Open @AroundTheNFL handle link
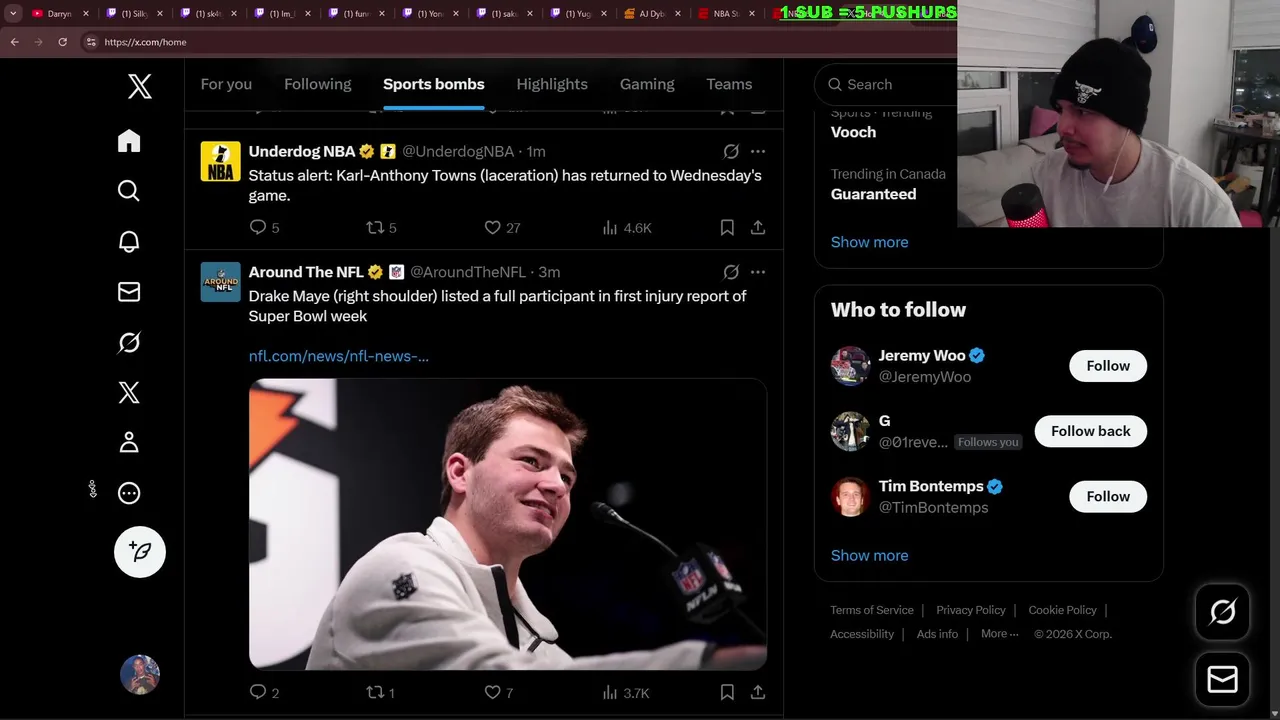This screenshot has height=720, width=1280. coord(468,272)
